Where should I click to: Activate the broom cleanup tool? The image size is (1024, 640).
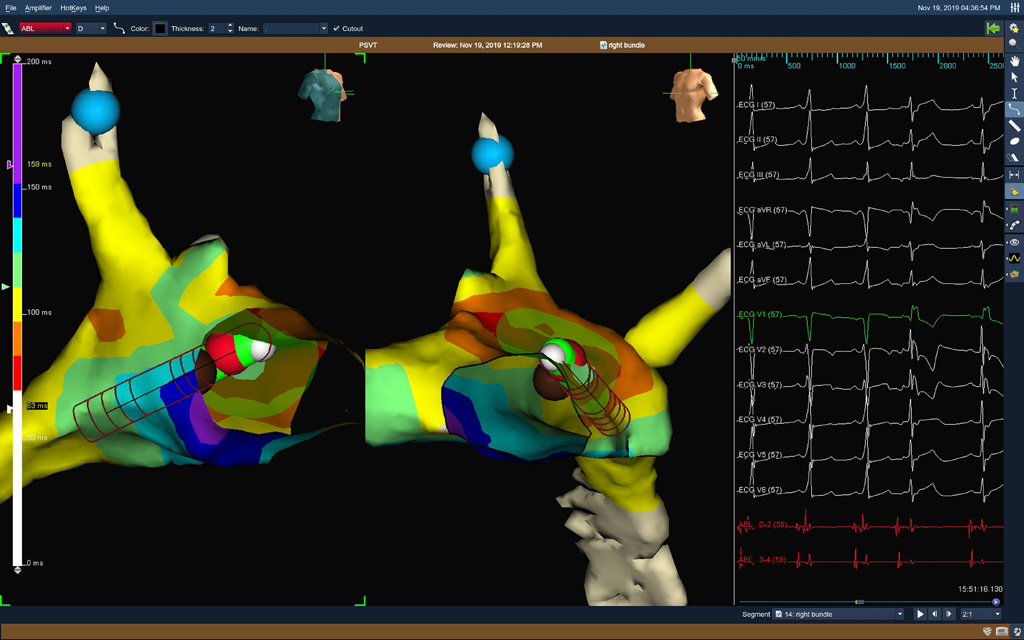pos(1014,157)
